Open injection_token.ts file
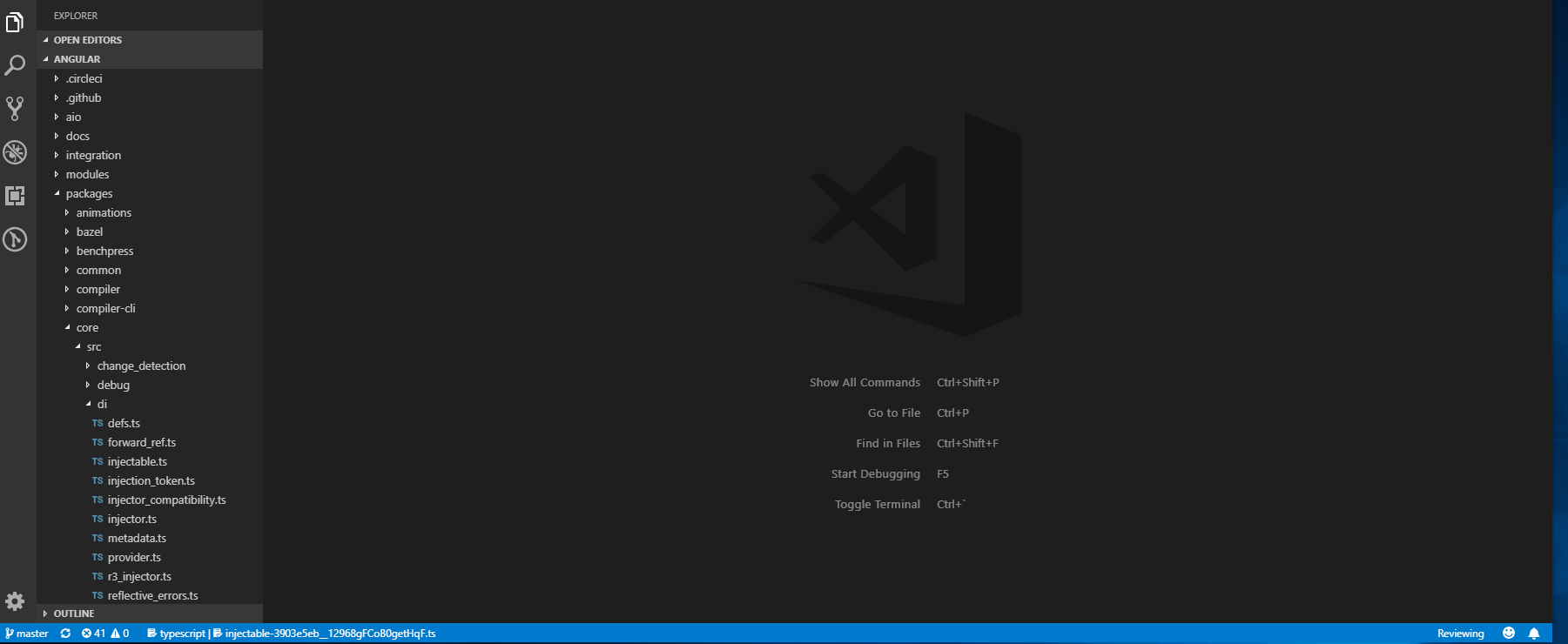Image resolution: width=1568 pixels, height=644 pixels. click(150, 480)
